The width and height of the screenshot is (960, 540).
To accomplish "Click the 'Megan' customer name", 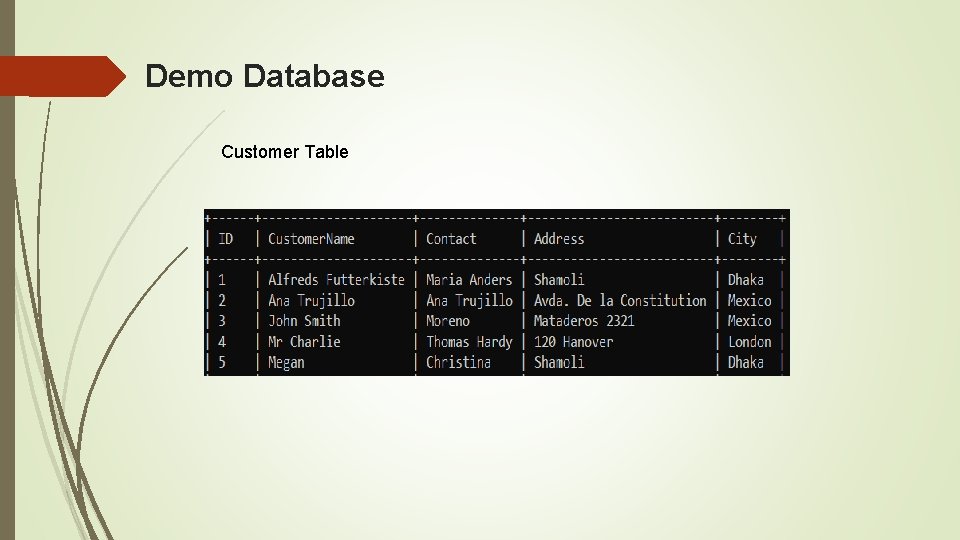I will pyautogui.click(x=286, y=362).
